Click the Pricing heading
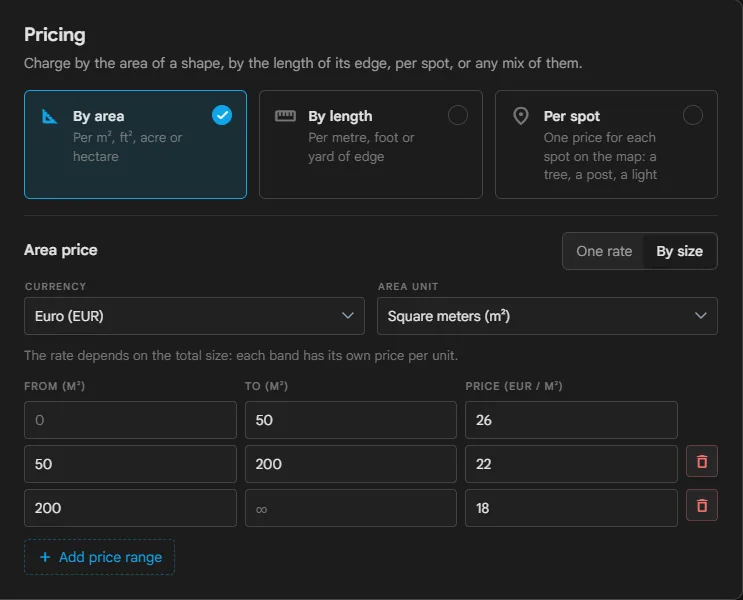 pos(55,35)
